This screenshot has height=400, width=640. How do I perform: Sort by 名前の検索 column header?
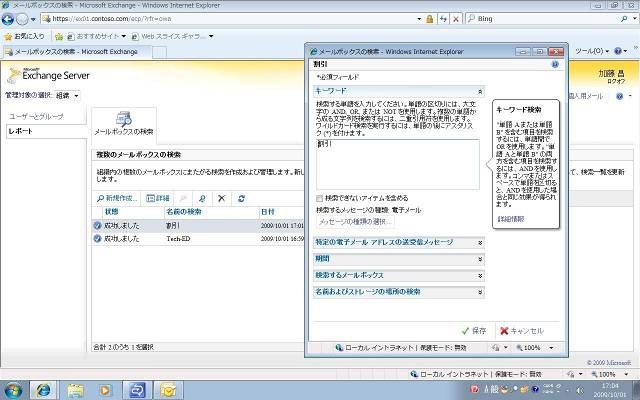click(184, 212)
